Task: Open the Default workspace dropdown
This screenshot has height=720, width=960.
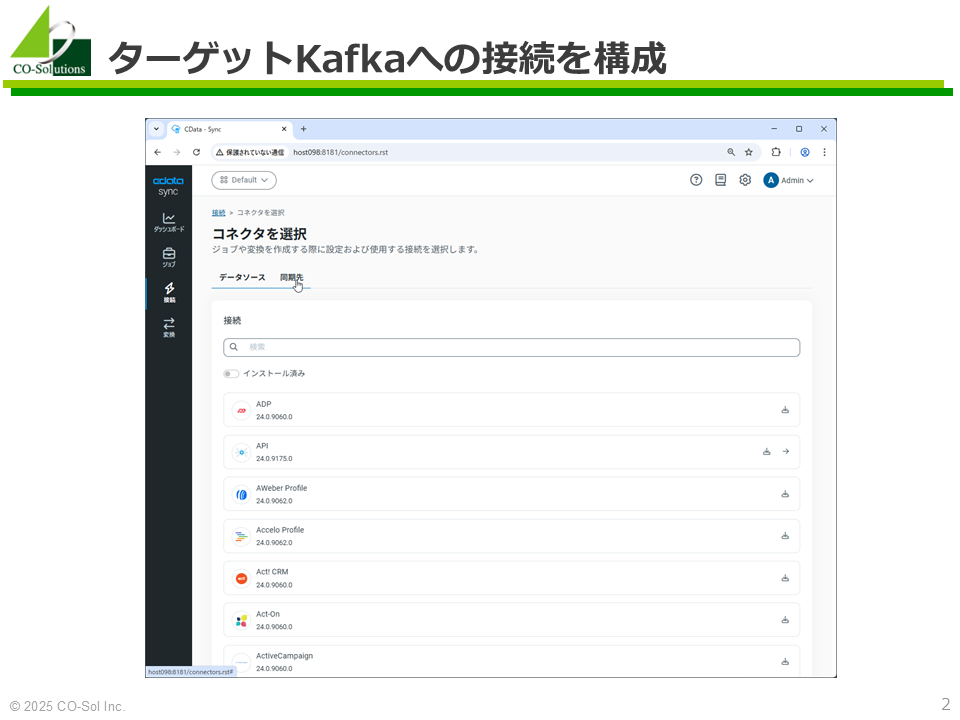Action: tap(244, 180)
